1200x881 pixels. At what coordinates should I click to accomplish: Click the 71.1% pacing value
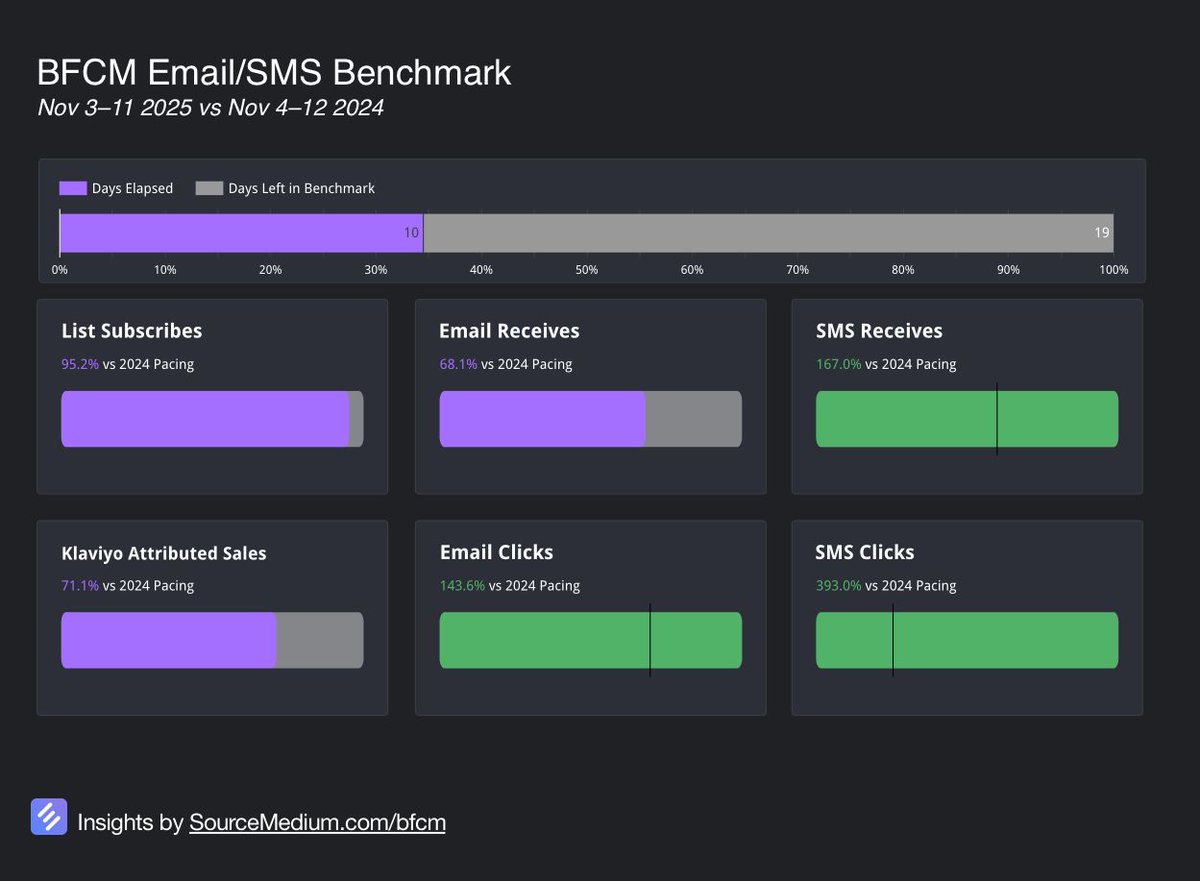(80, 586)
